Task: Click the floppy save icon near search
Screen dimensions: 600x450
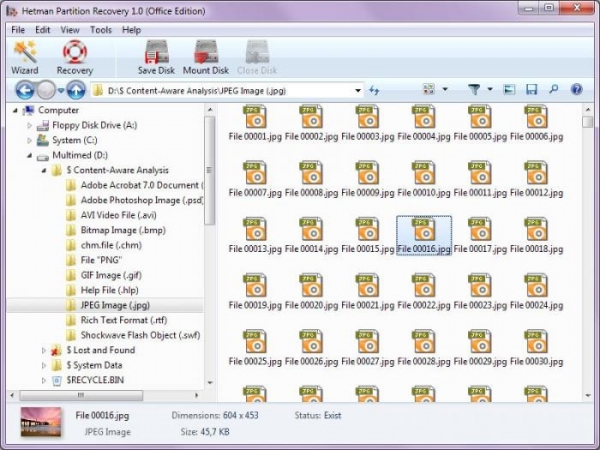Action: pyautogui.click(x=531, y=90)
